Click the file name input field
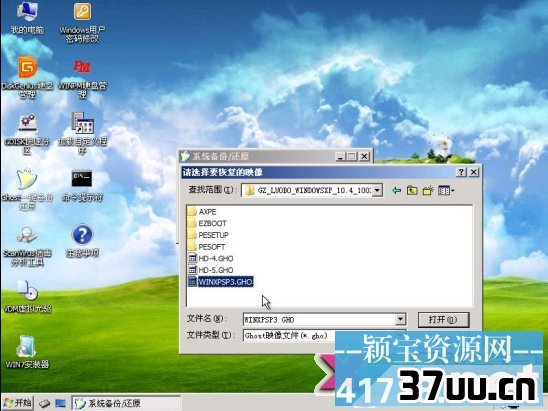 pos(320,319)
